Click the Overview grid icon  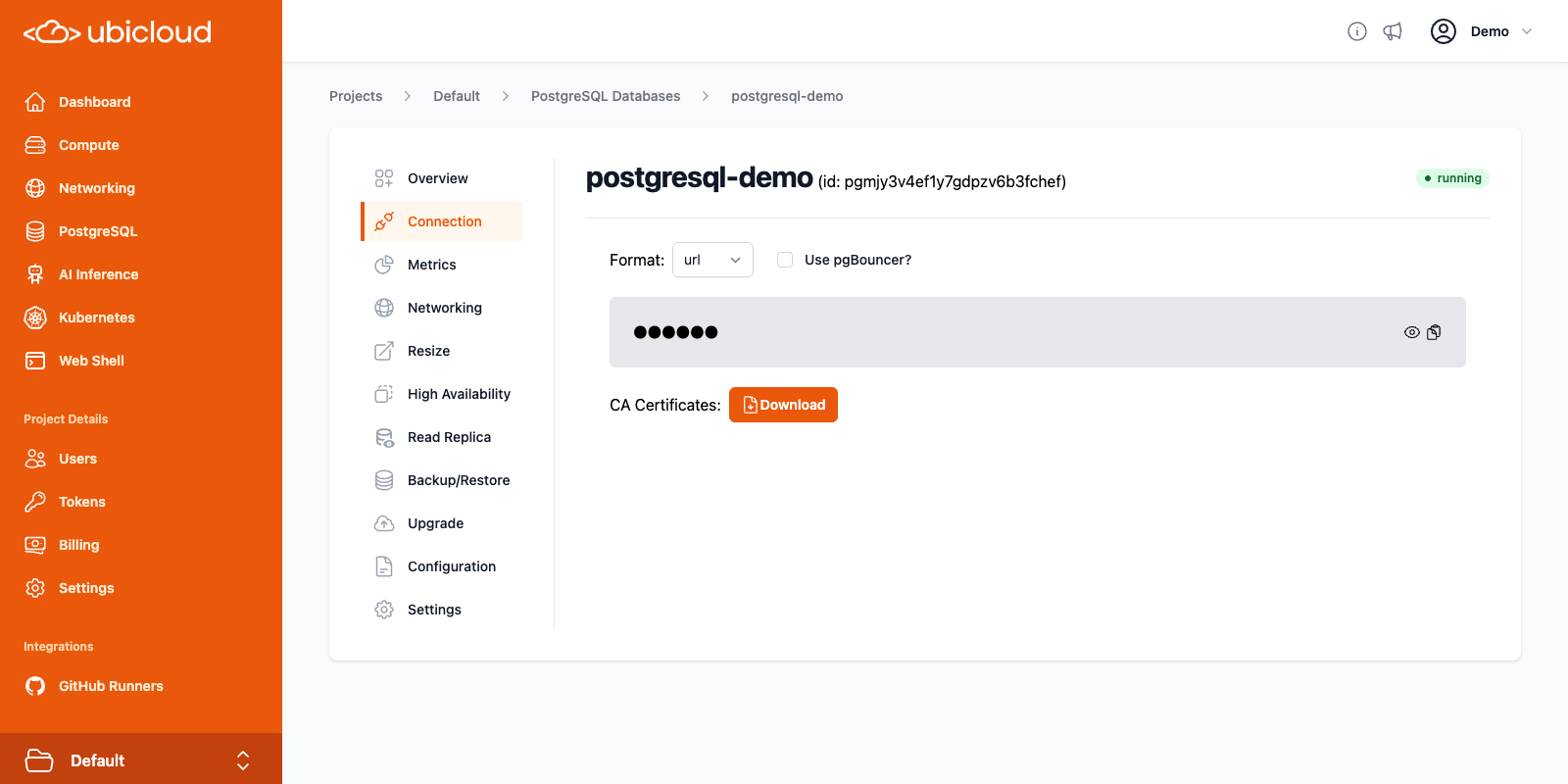pyautogui.click(x=384, y=178)
